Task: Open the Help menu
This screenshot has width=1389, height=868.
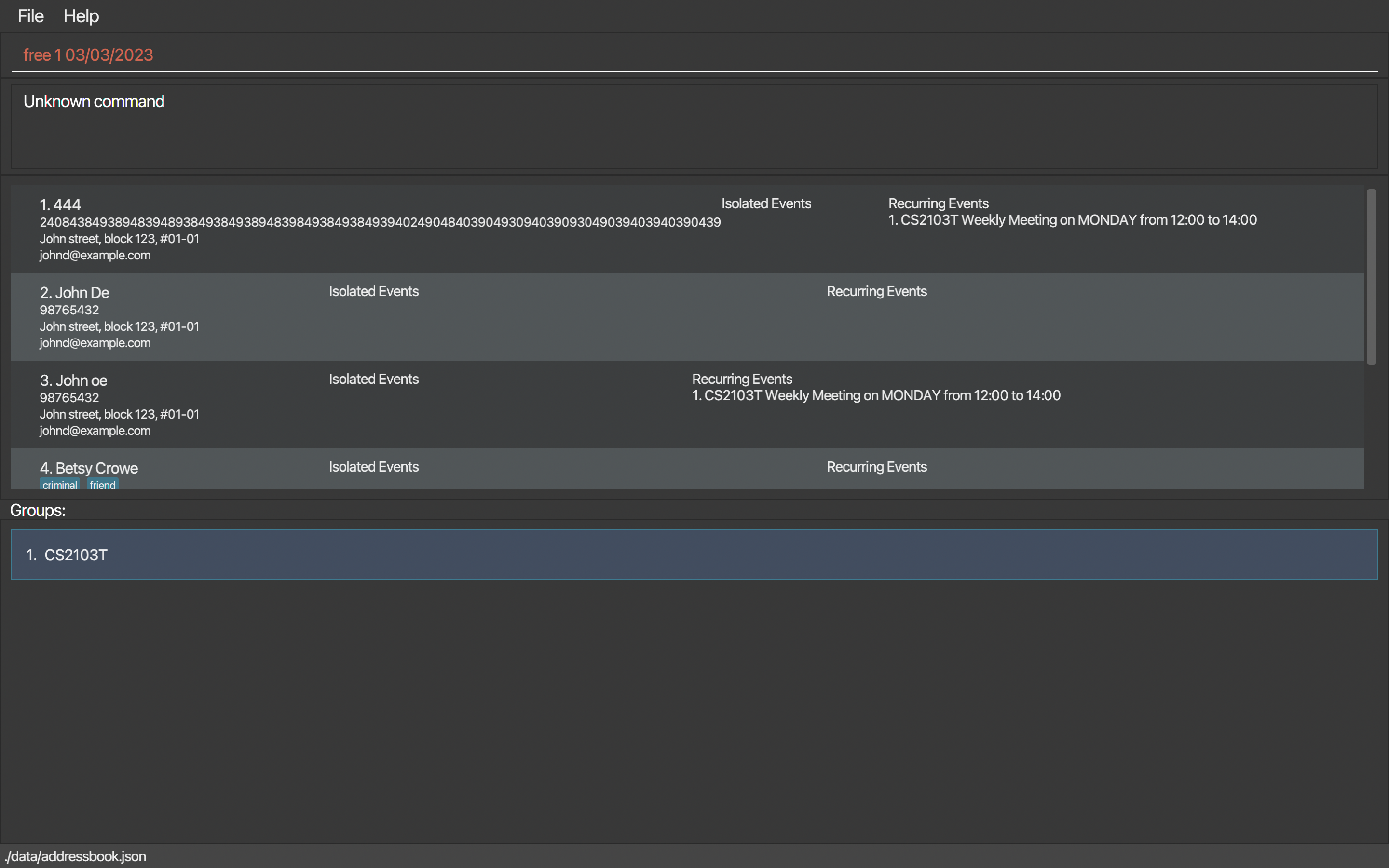Action: click(81, 16)
